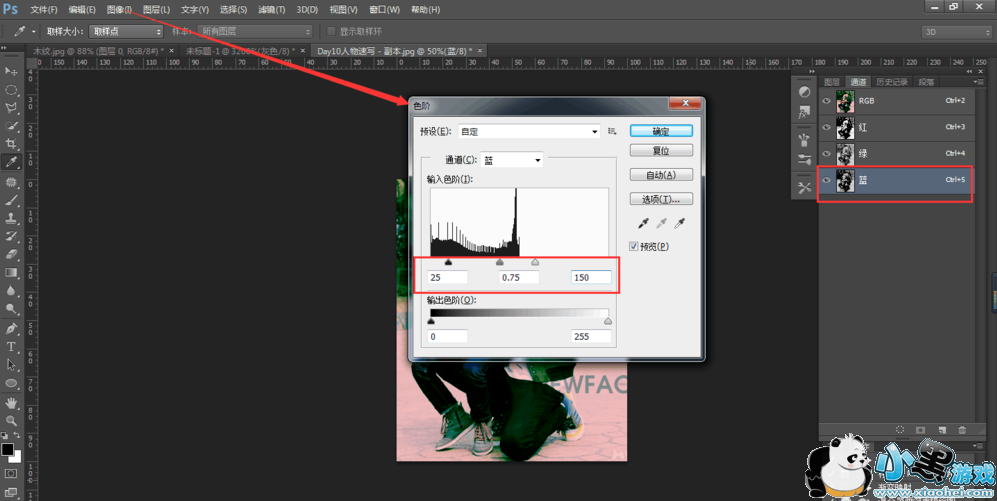This screenshot has height=501, width=997.
Task: Open the 取样大小 sample size dropdown
Action: pos(126,31)
